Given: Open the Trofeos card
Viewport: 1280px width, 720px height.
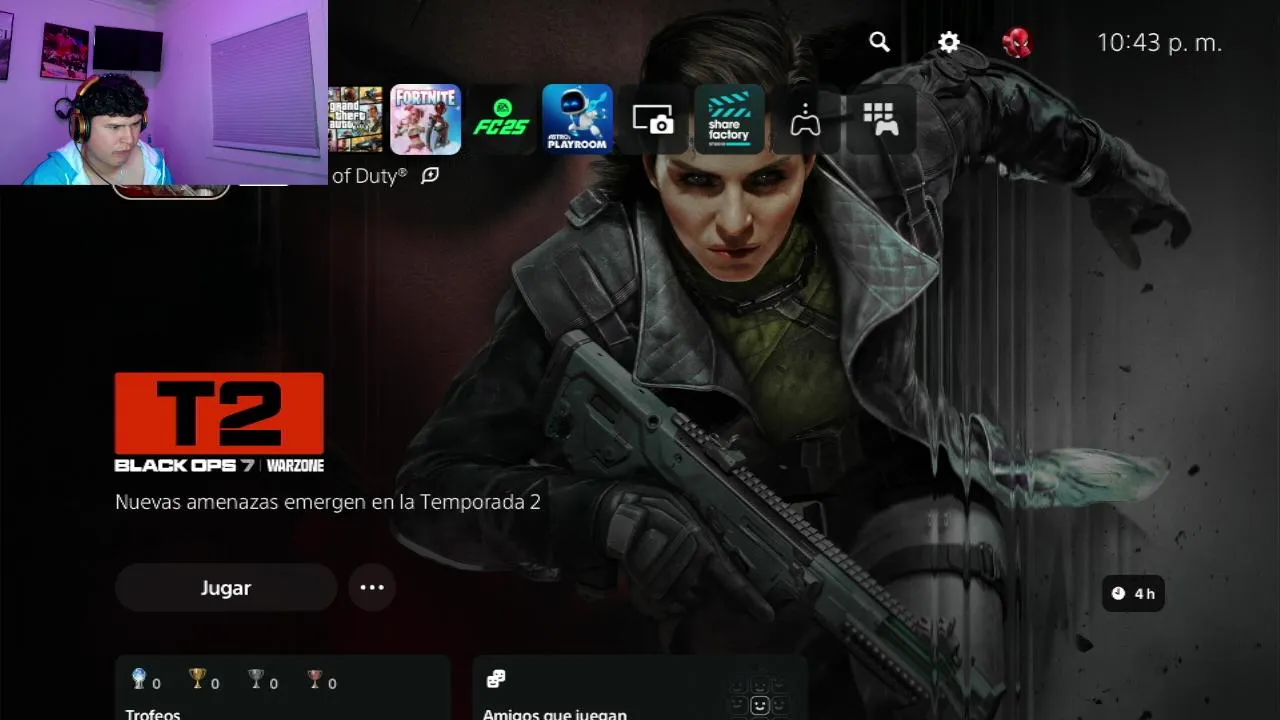Looking at the screenshot, I should [283, 688].
